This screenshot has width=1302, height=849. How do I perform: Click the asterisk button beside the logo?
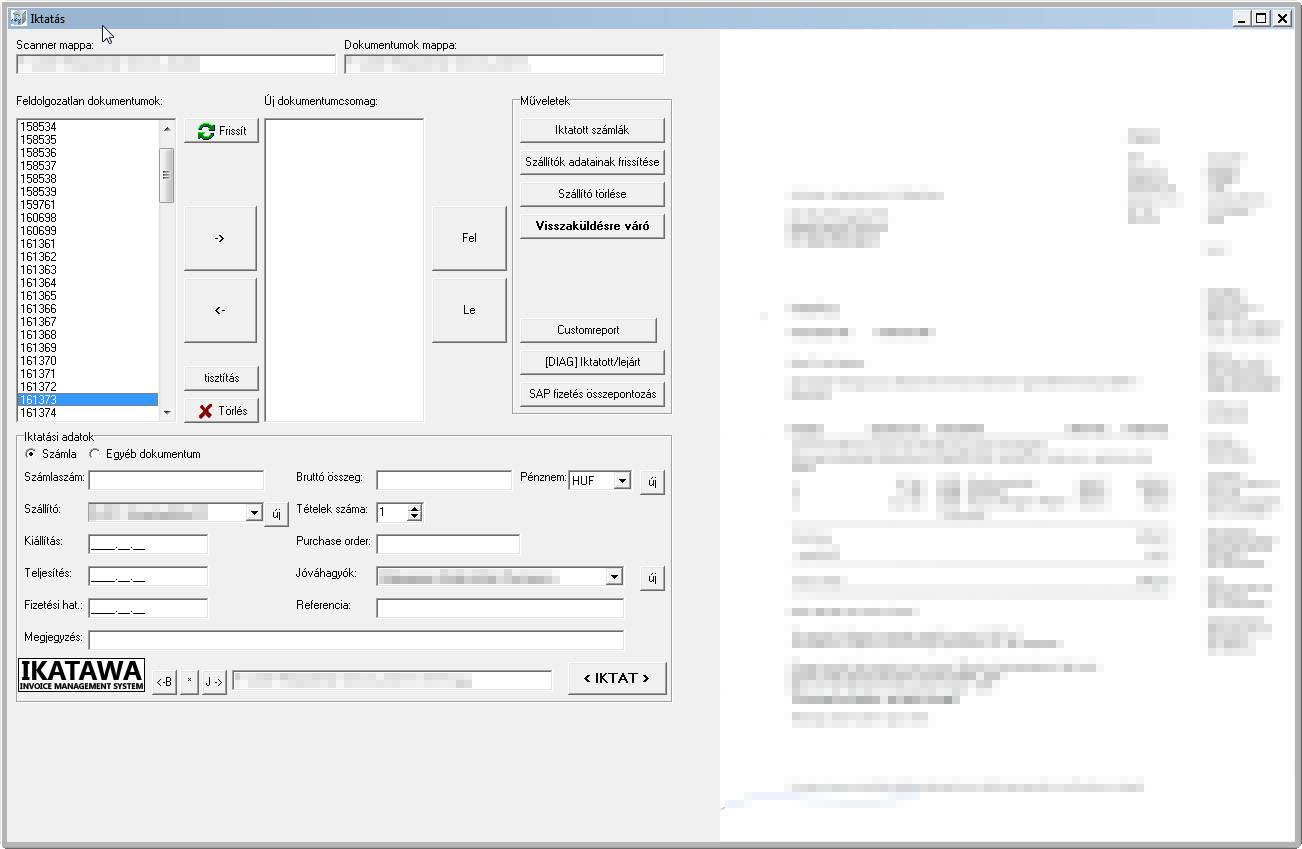pos(189,682)
